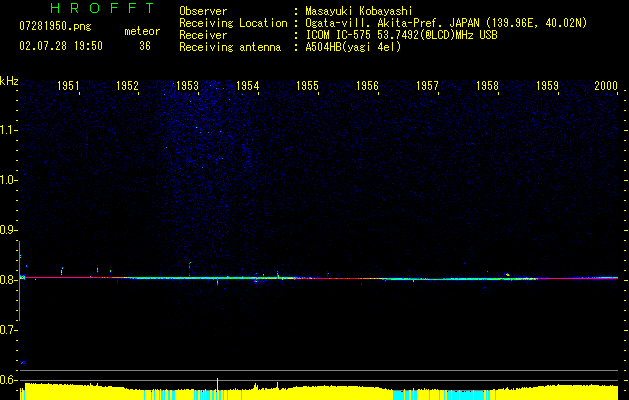Select antenna text A504HB(yagi 4el)
Viewport: 629px width, 400px height.
click(353, 47)
